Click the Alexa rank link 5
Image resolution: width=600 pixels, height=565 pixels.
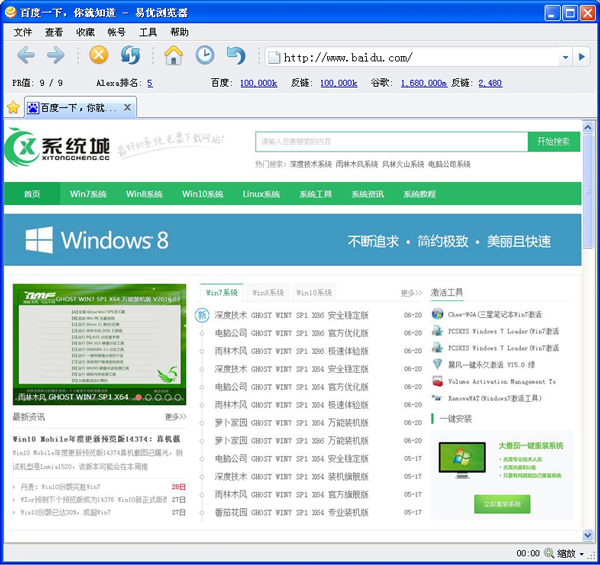pyautogui.click(x=150, y=83)
